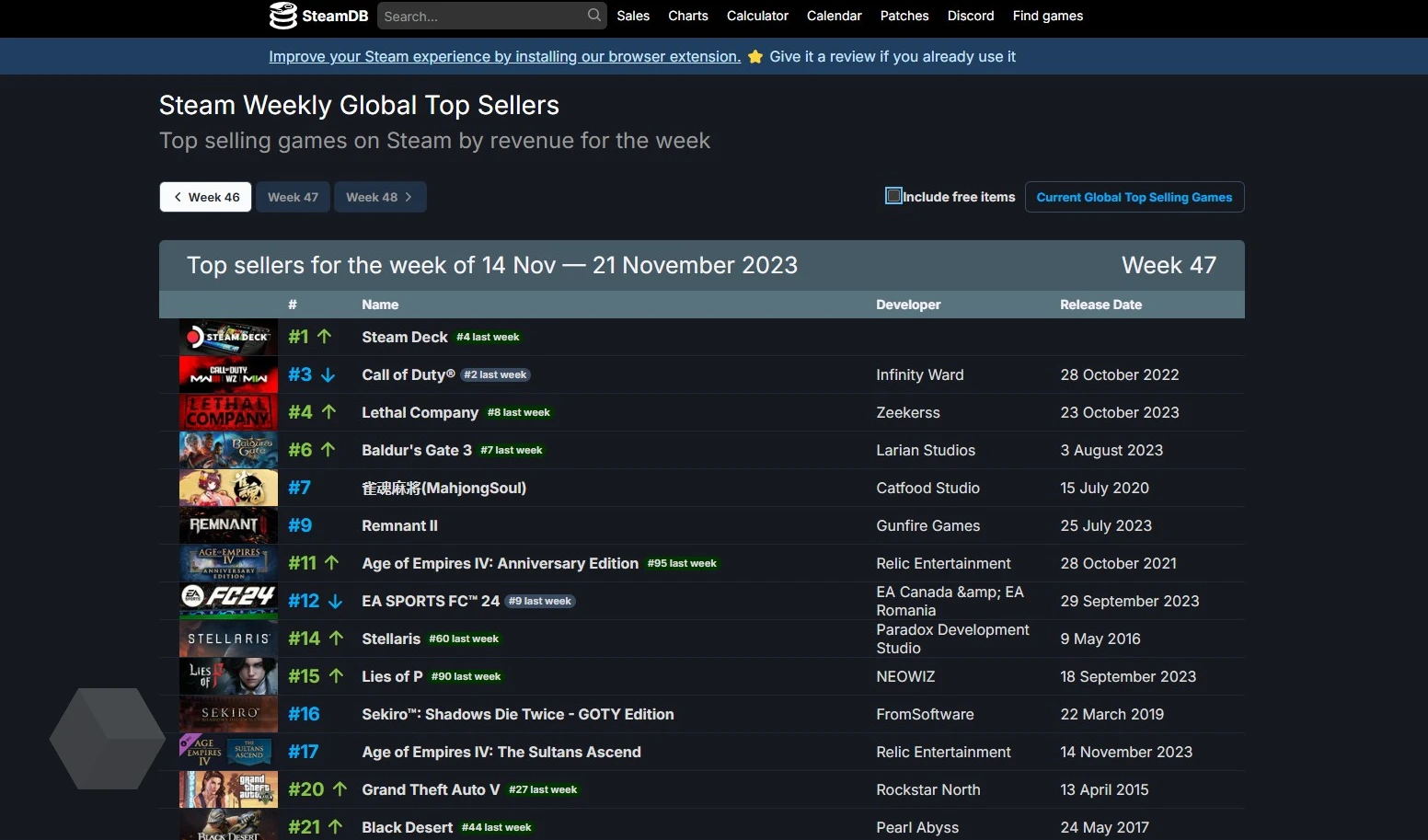Open the Charts menu
The height and width of the screenshot is (840, 1428).
[x=688, y=16]
